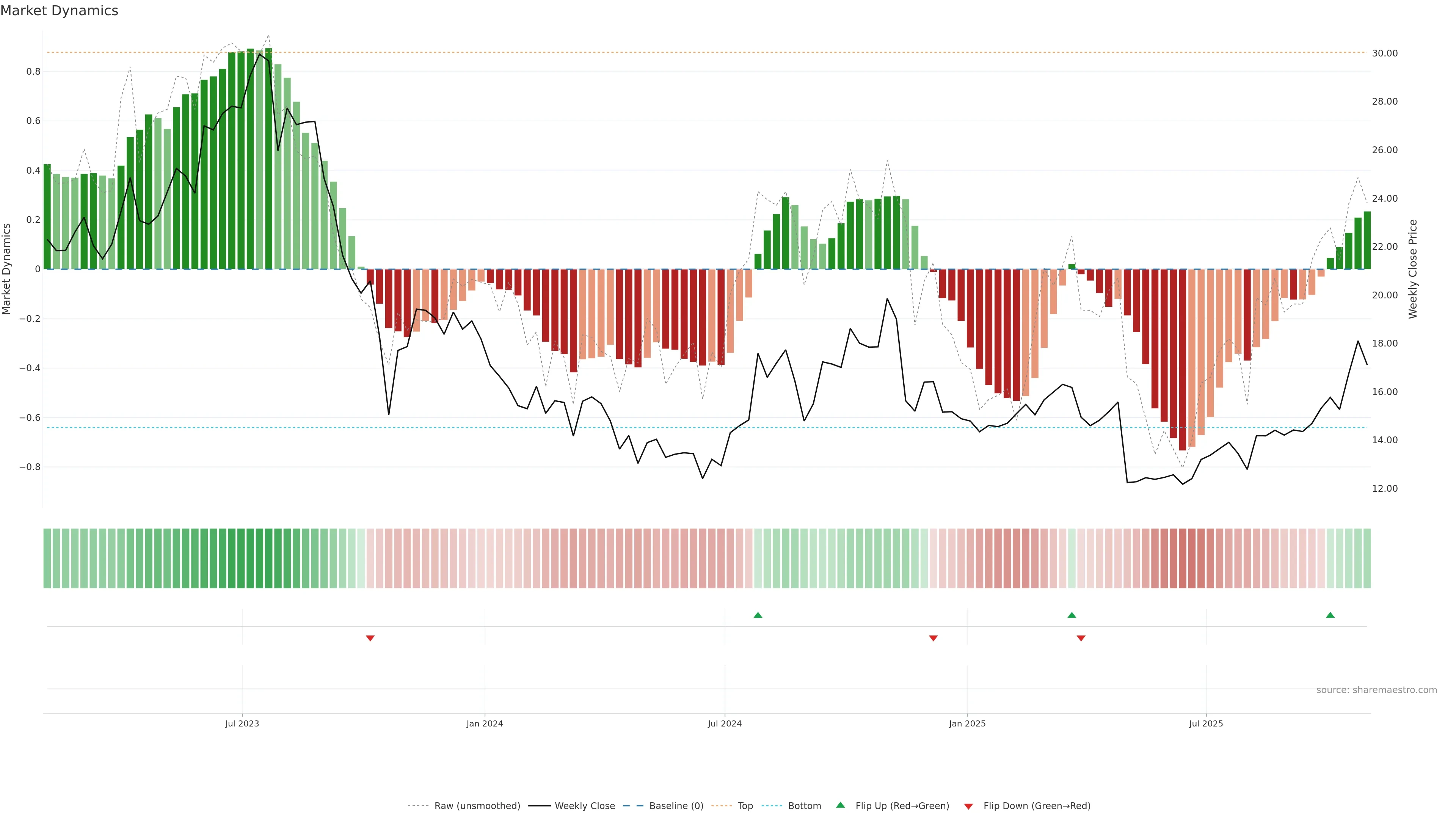Toggle the Bottom legend entry
1456x819 pixels.
tap(804, 806)
